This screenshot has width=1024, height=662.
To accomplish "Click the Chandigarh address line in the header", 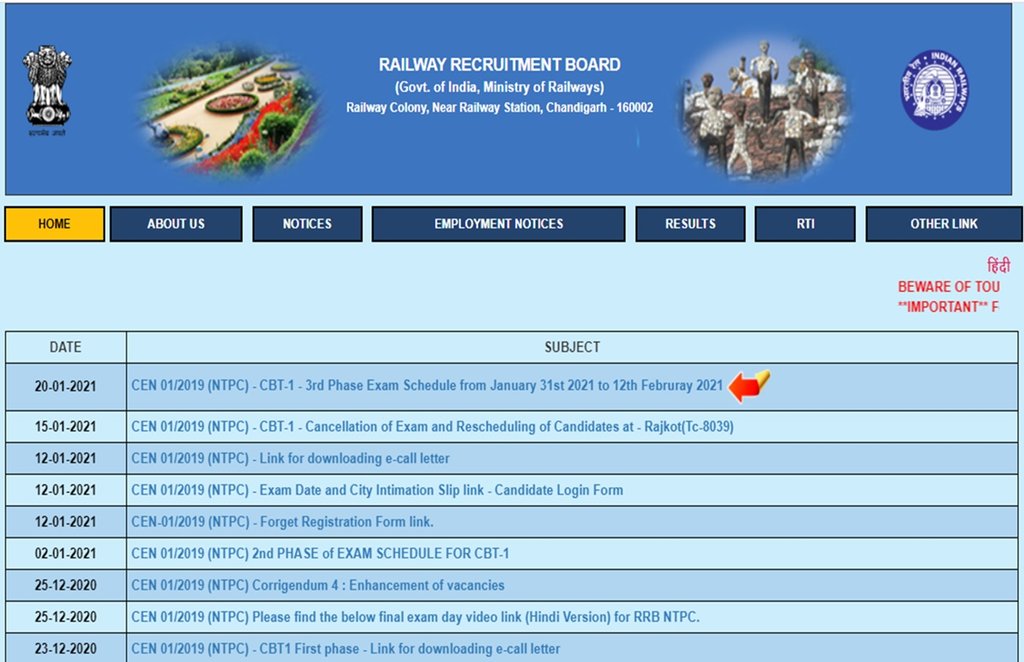I will point(500,108).
